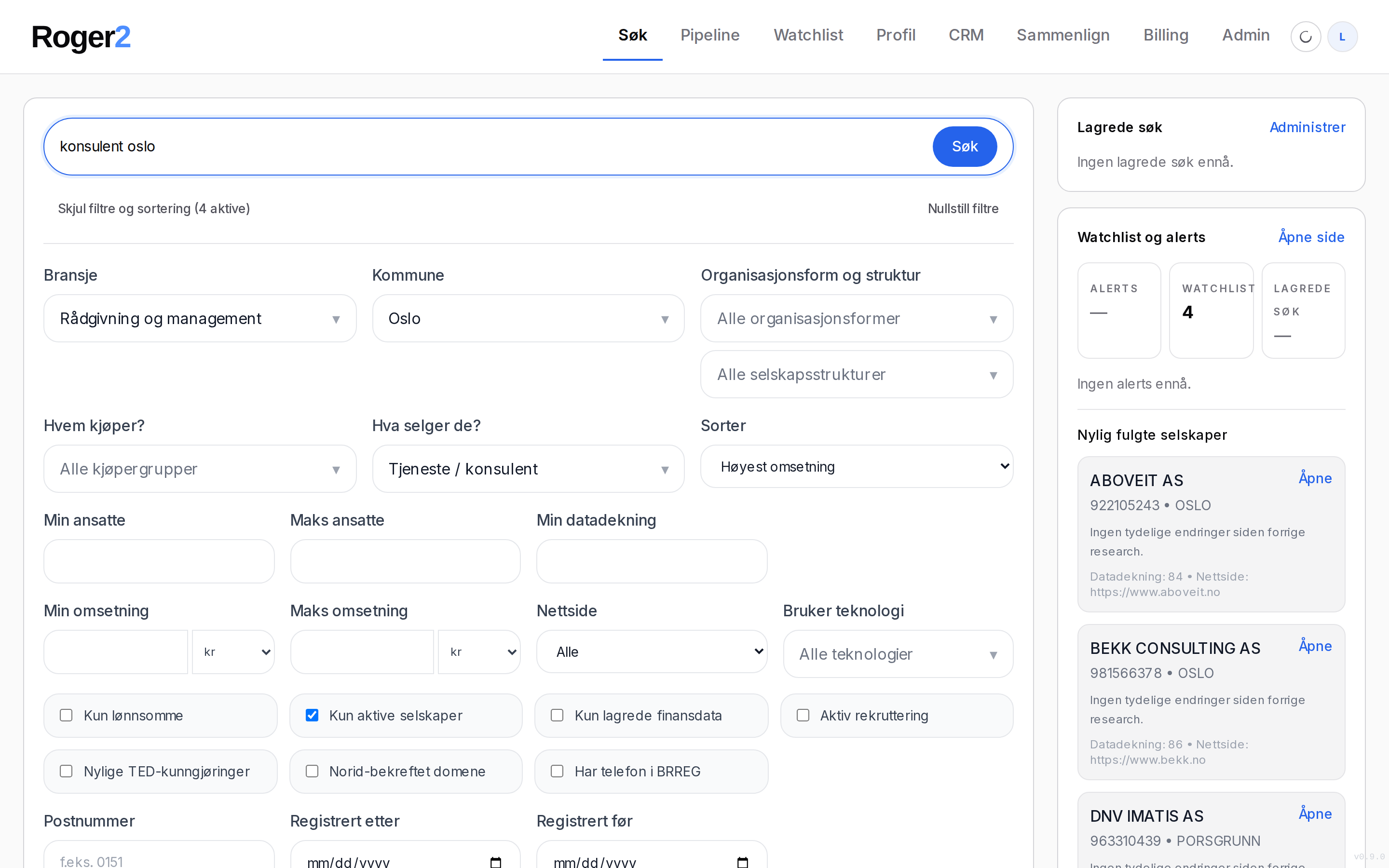
Task: Focus the Min datadekning input
Action: pyautogui.click(x=652, y=561)
